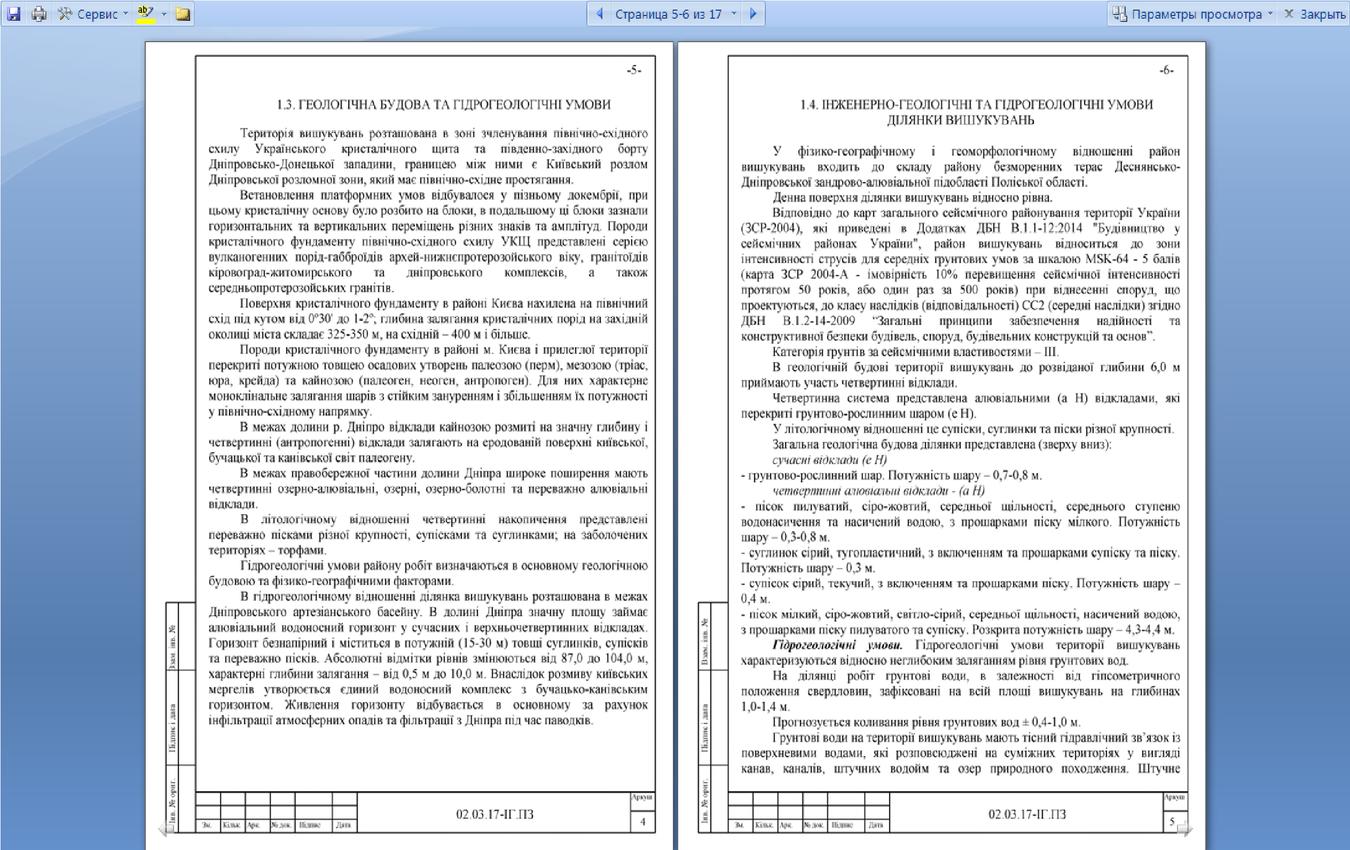1350x850 pixels.
Task: Go to the next page arrow
Action: click(753, 14)
